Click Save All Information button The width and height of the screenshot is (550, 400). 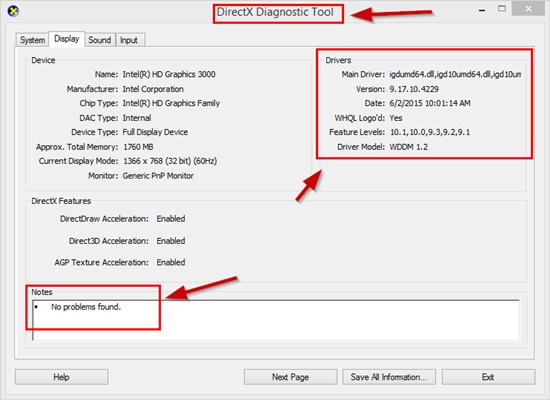click(389, 377)
